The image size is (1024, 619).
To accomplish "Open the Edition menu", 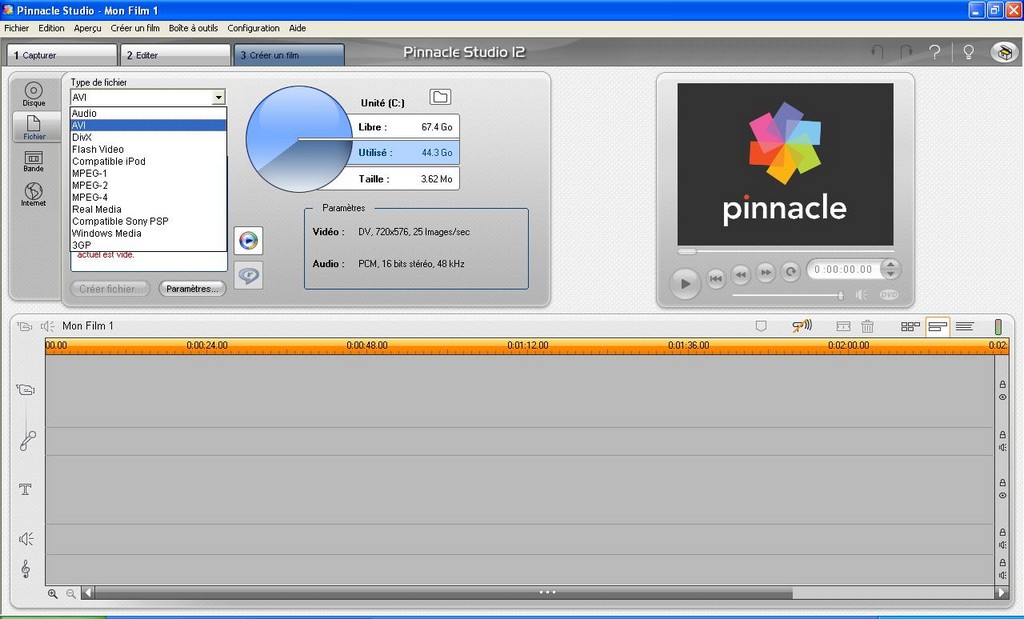I will tap(51, 28).
